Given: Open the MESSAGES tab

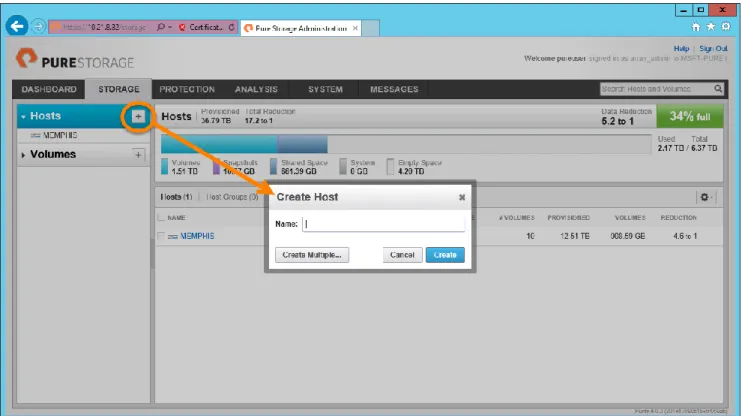Looking at the screenshot, I should [394, 89].
